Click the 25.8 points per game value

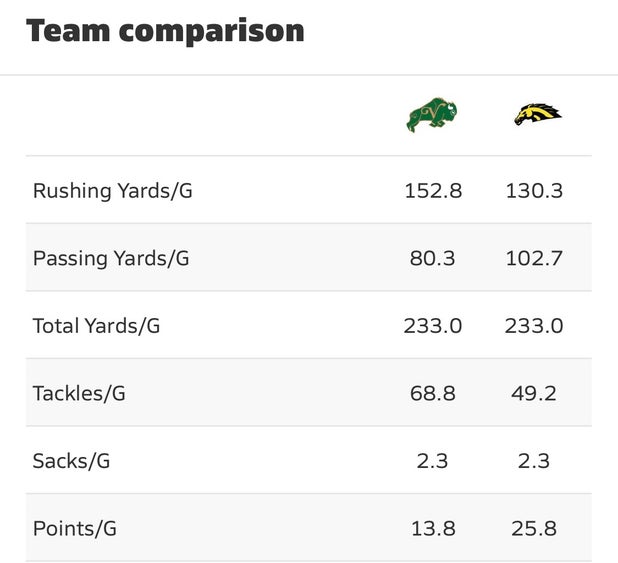(535, 528)
